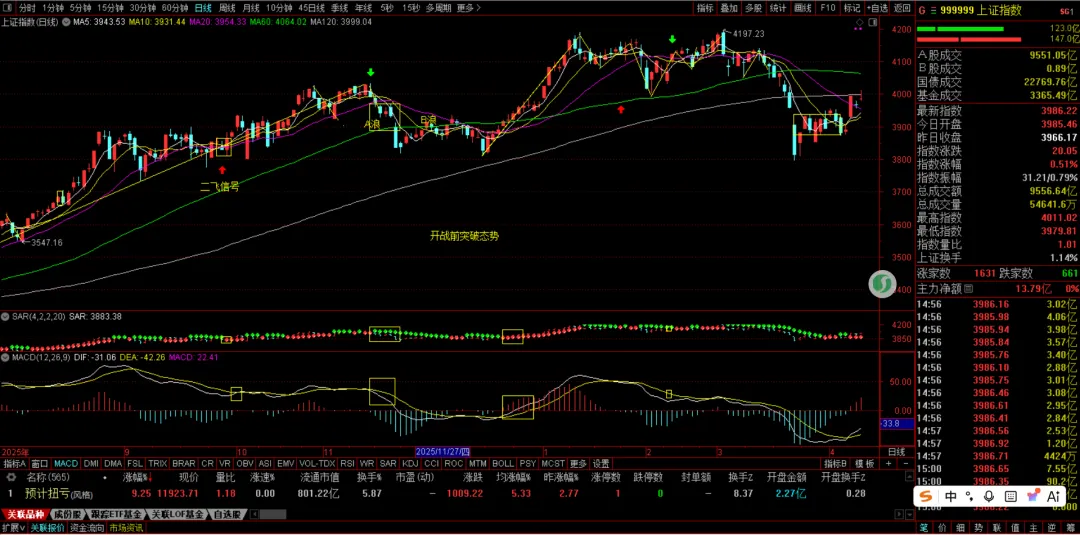Click the 笔 tab at bottom right
This screenshot has height=535, width=1080.
click(924, 528)
